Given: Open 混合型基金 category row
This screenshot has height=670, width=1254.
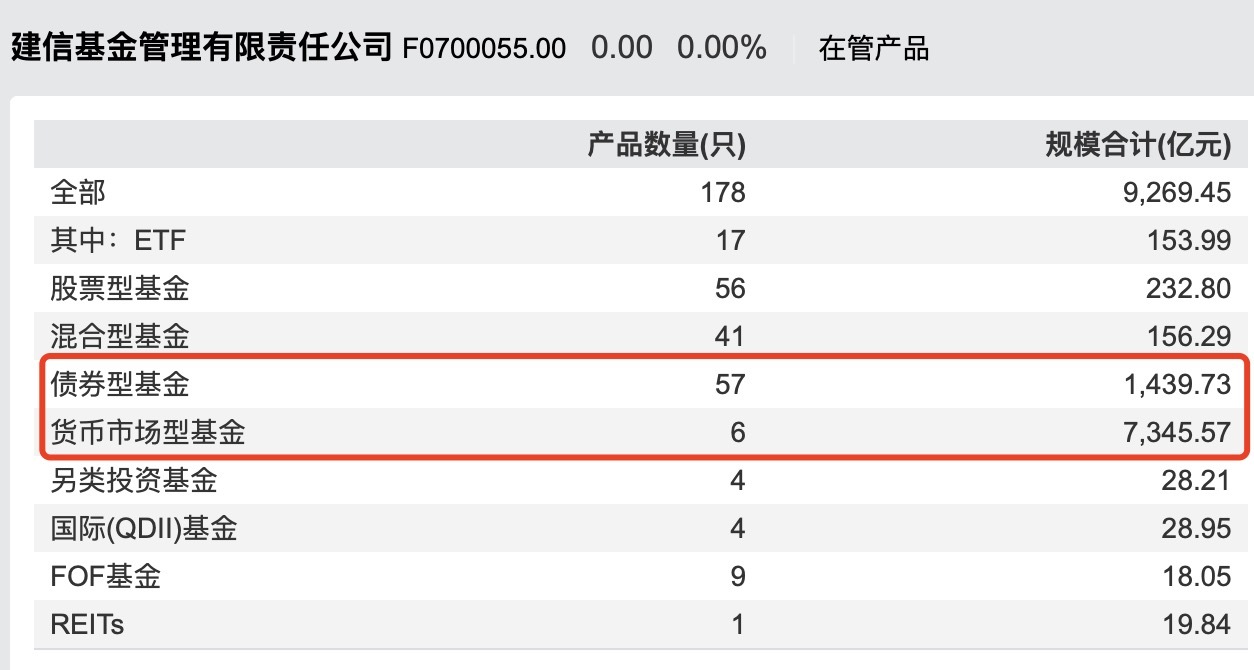Looking at the screenshot, I should click(x=640, y=336).
